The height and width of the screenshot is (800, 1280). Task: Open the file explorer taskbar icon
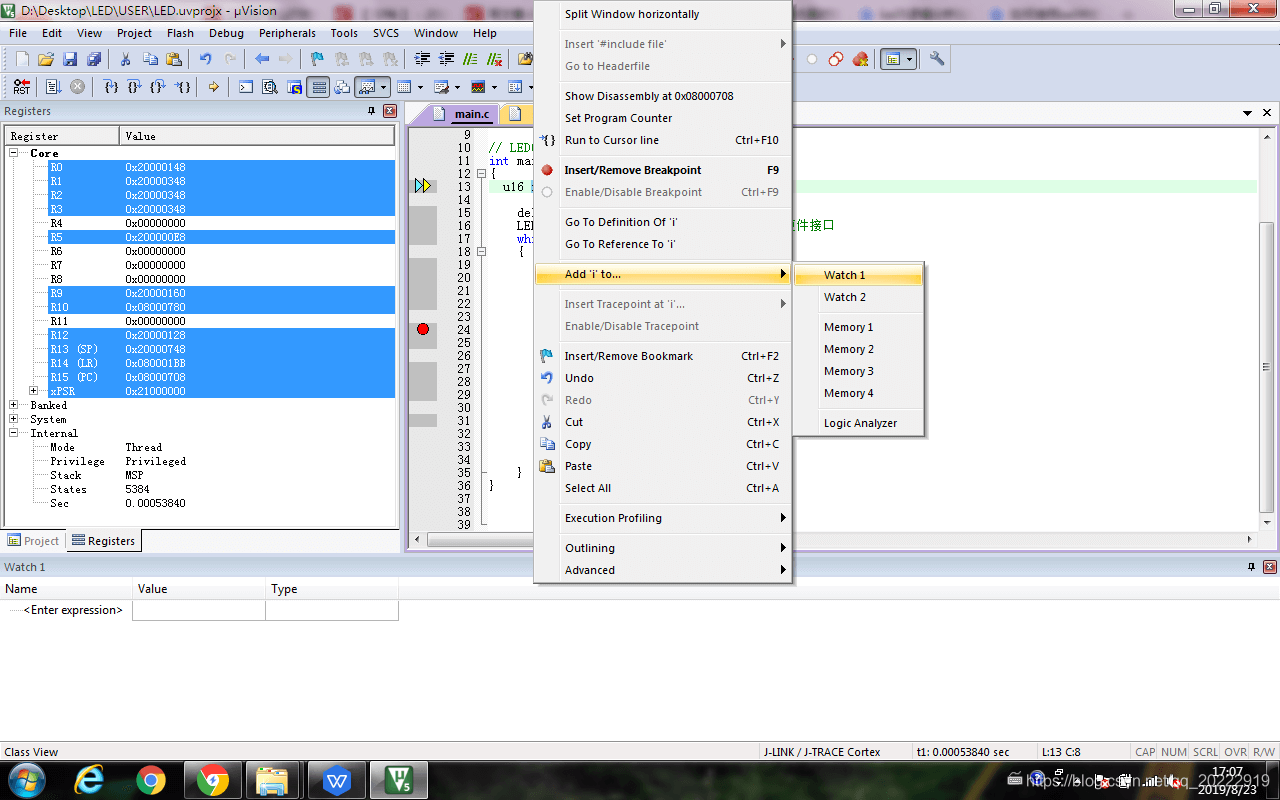pyautogui.click(x=272, y=779)
